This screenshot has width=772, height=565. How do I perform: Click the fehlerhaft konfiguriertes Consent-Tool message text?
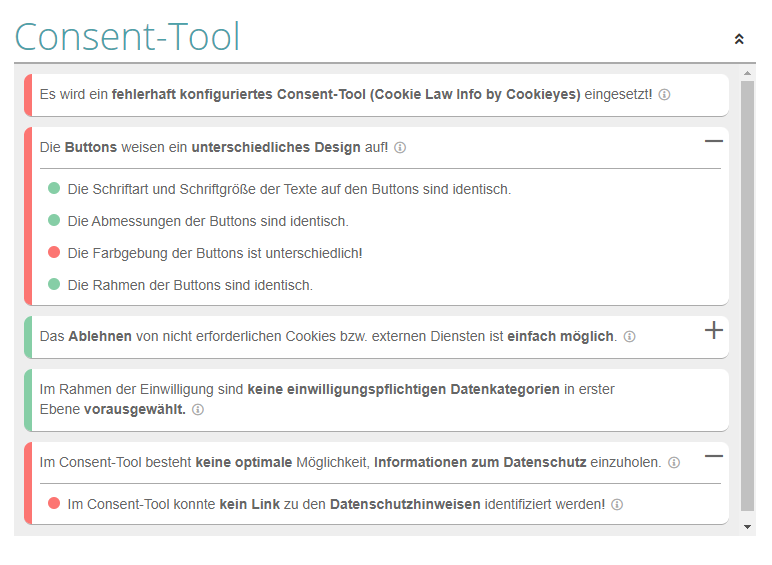[x=345, y=95]
